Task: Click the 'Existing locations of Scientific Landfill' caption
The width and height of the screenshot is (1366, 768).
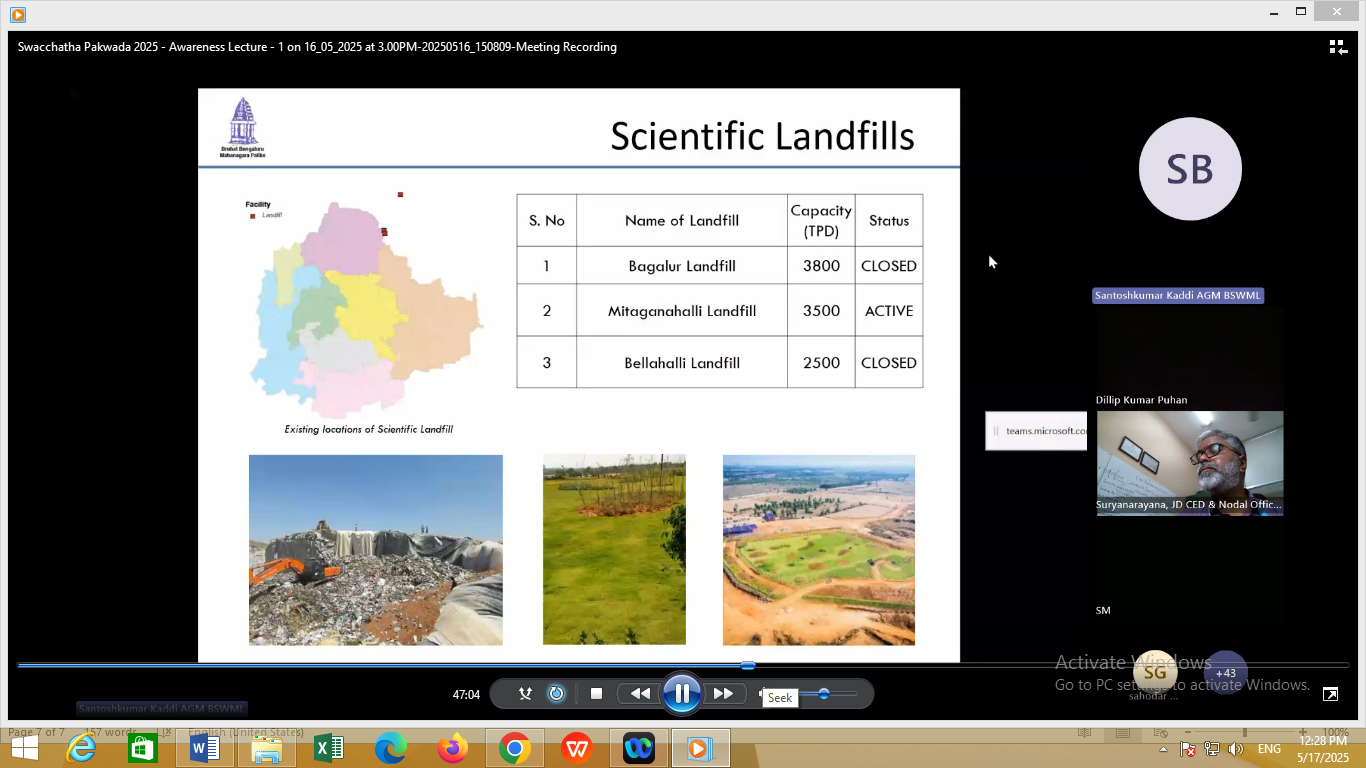Action: [x=369, y=430]
